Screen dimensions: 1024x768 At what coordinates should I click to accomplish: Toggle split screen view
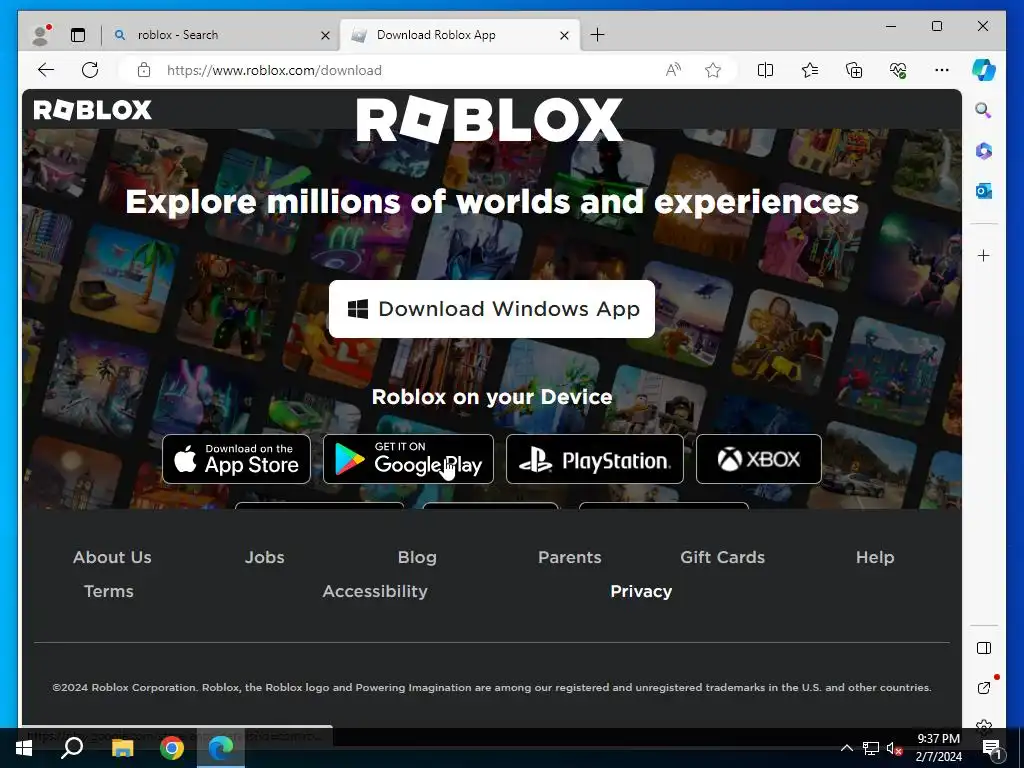point(765,70)
